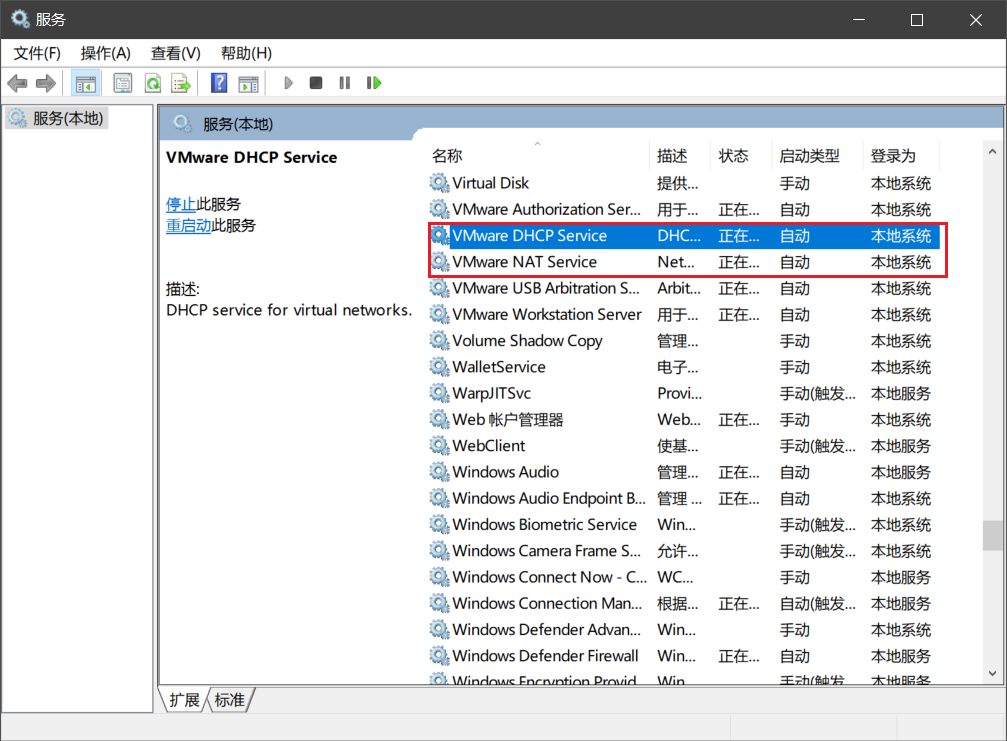1007x741 pixels.
Task: Open the 操作(A) menu
Action: tap(105, 53)
